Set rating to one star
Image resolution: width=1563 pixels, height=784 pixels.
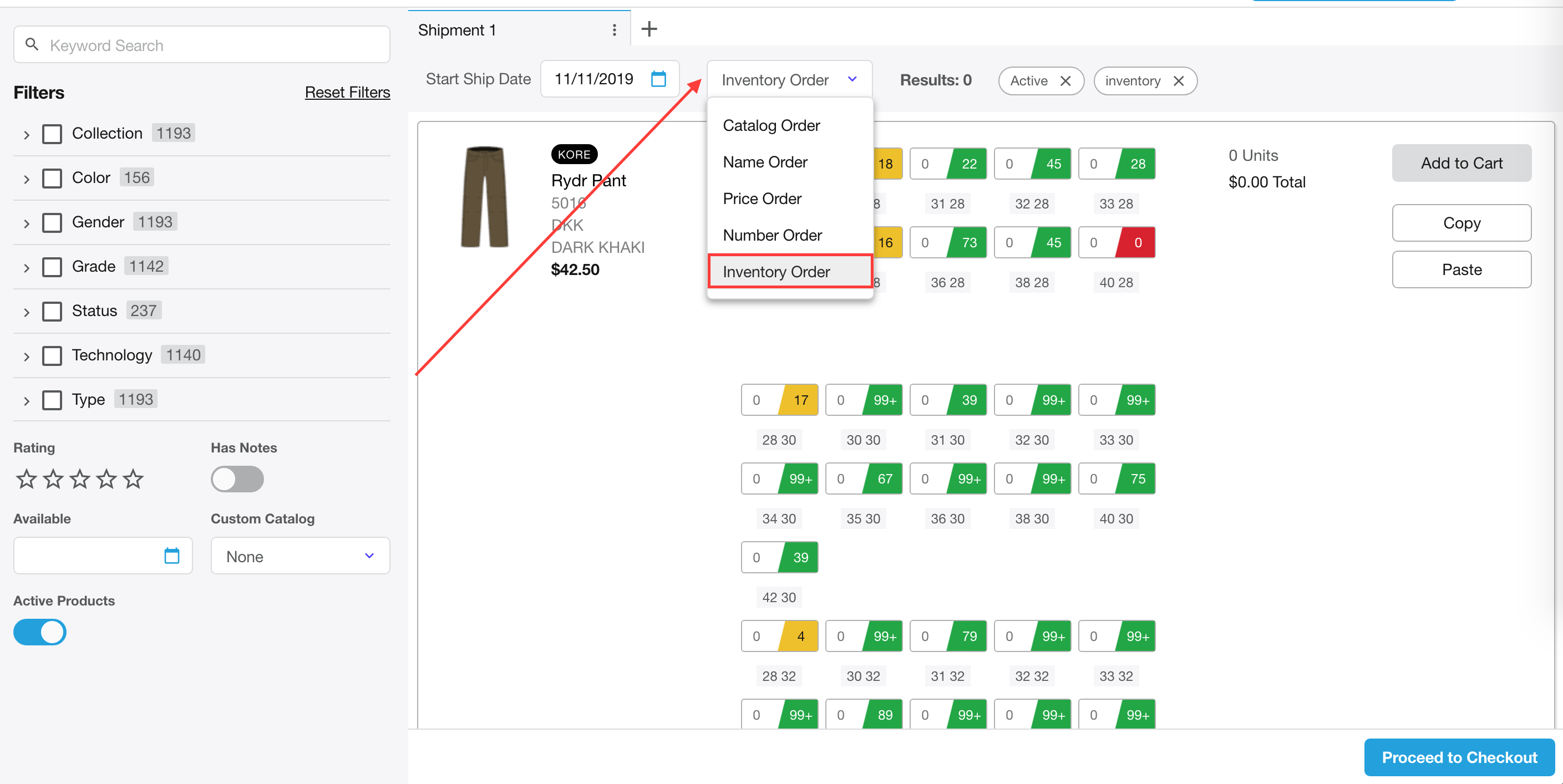click(x=26, y=479)
